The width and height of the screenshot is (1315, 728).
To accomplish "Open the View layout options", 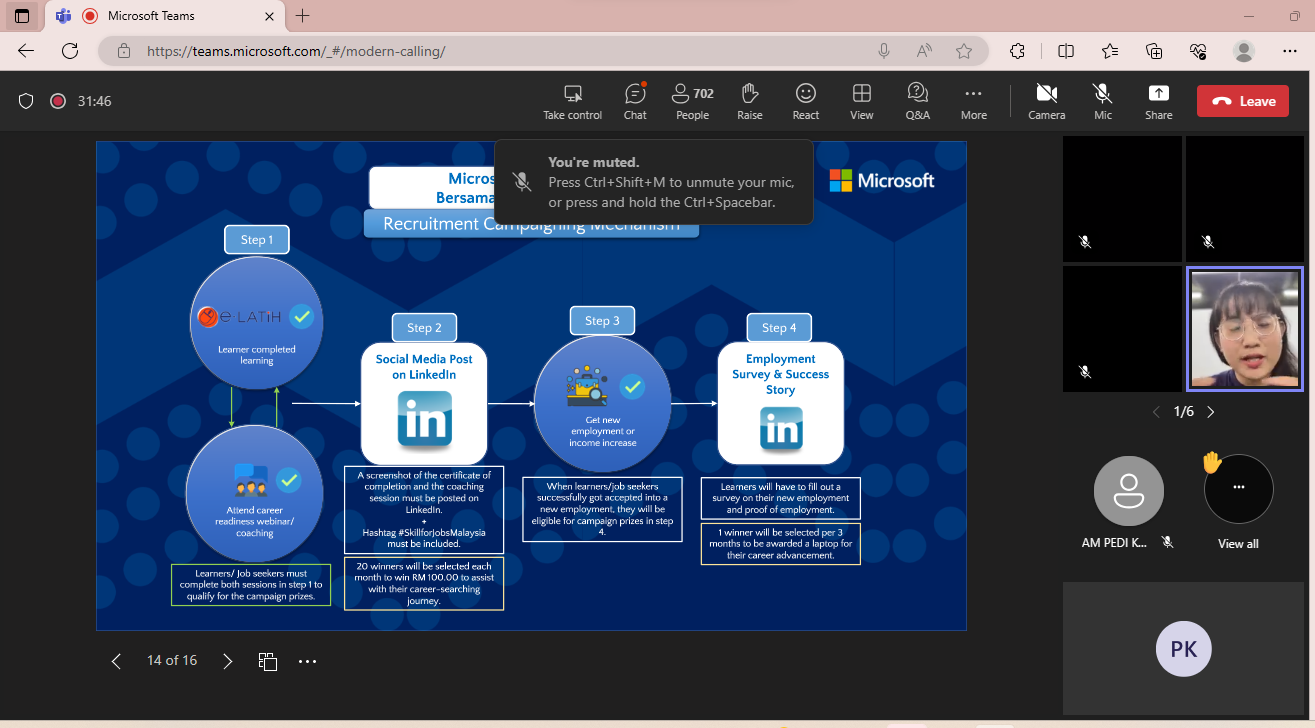I will (x=861, y=101).
